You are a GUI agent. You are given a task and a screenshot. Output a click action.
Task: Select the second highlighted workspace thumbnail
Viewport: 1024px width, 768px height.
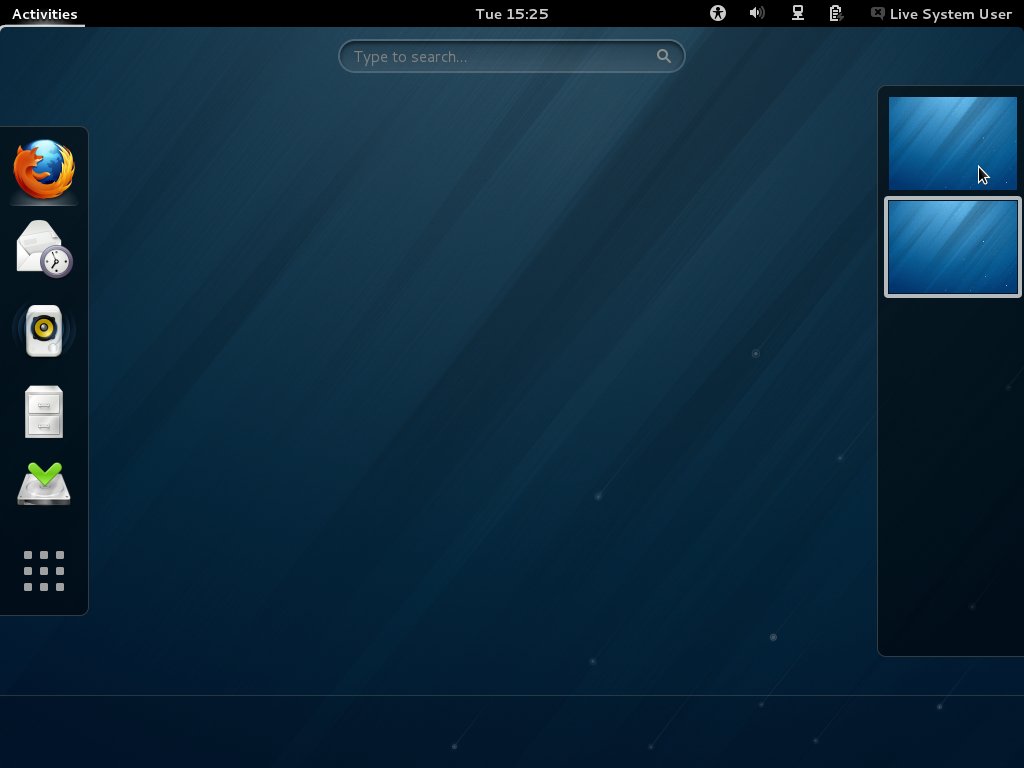(x=952, y=247)
